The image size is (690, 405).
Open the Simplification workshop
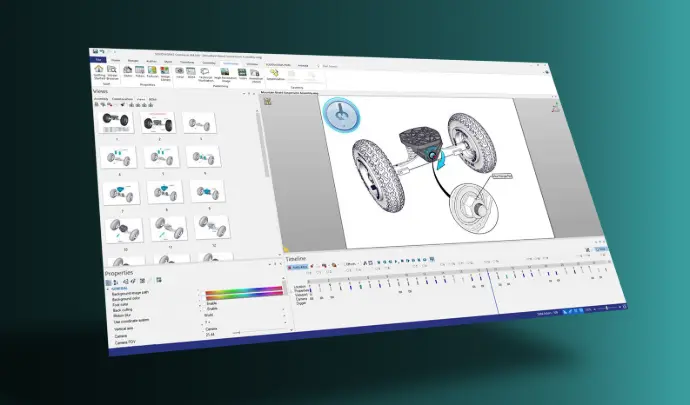(x=275, y=74)
